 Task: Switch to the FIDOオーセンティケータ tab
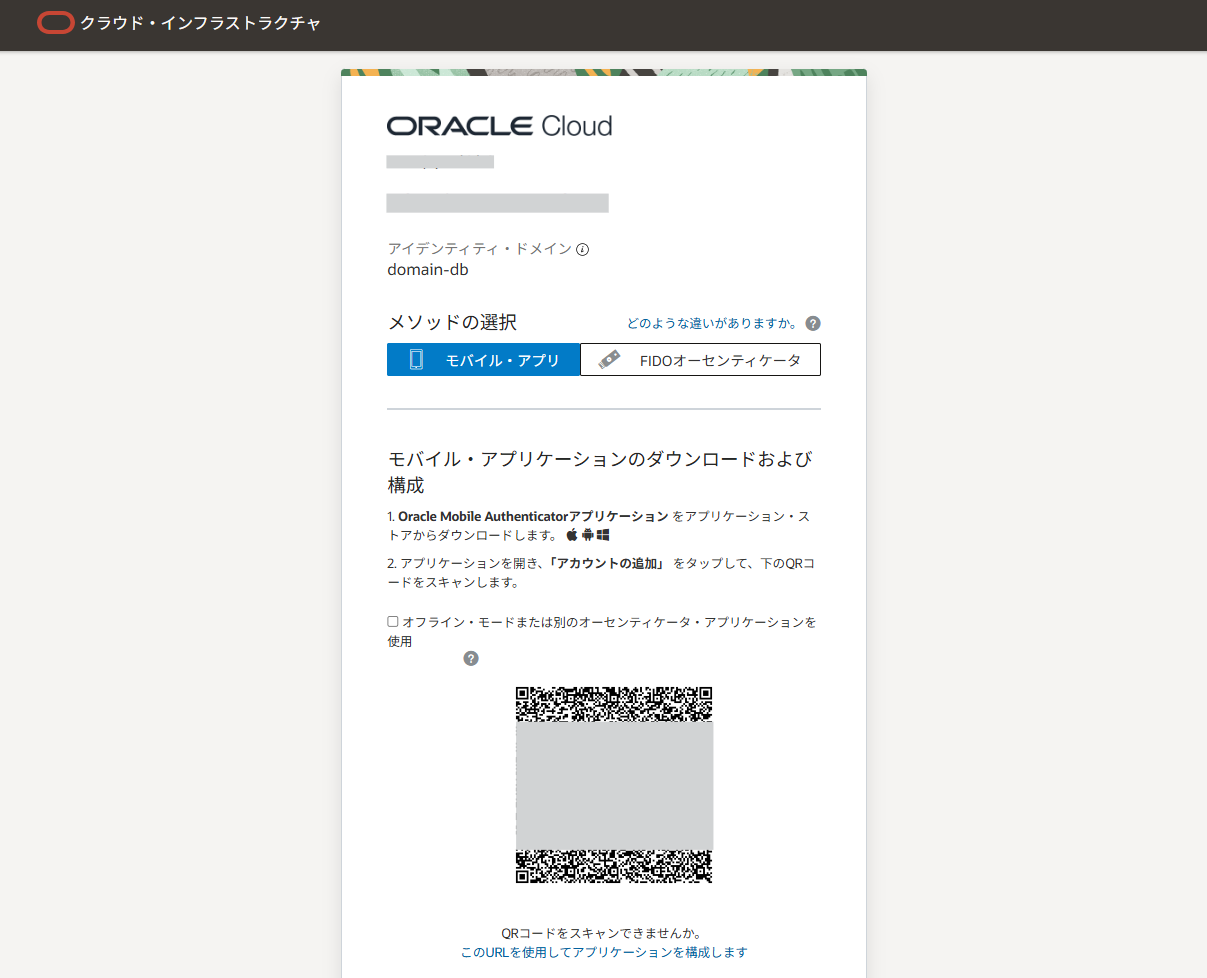(x=700, y=359)
